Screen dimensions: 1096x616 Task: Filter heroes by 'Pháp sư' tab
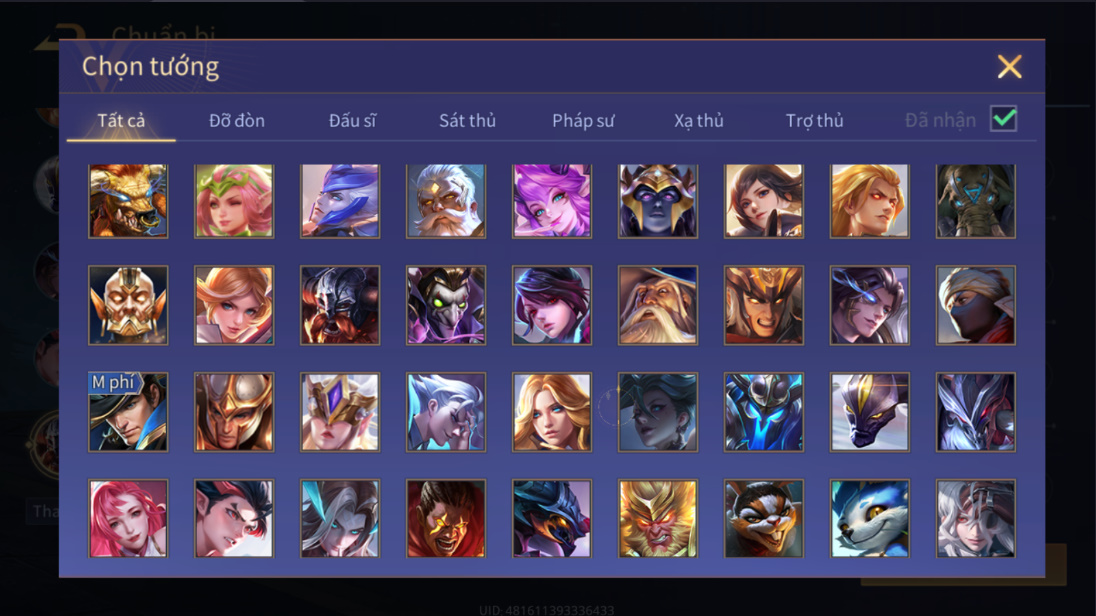point(583,121)
